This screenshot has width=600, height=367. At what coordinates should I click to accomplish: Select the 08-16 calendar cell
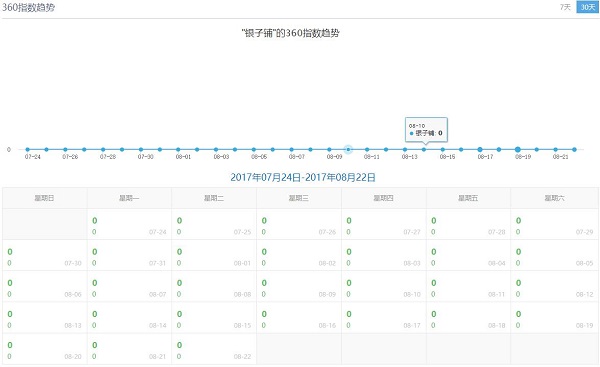(x=299, y=318)
